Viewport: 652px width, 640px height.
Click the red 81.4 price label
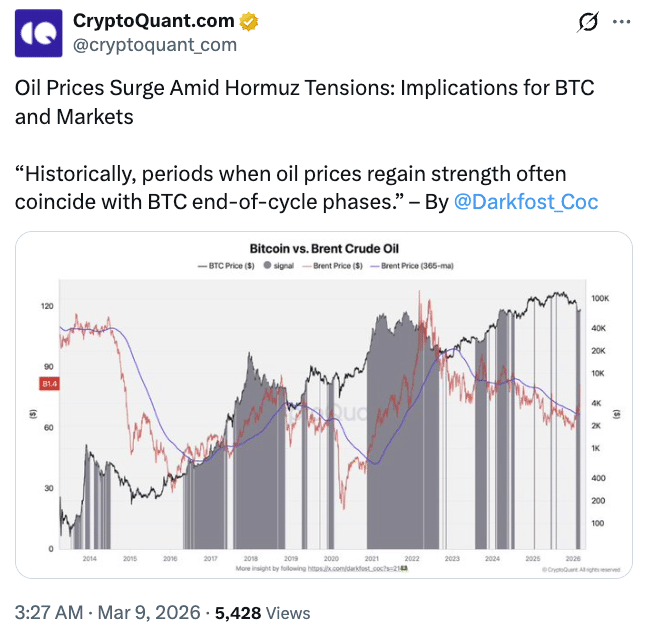click(46, 383)
